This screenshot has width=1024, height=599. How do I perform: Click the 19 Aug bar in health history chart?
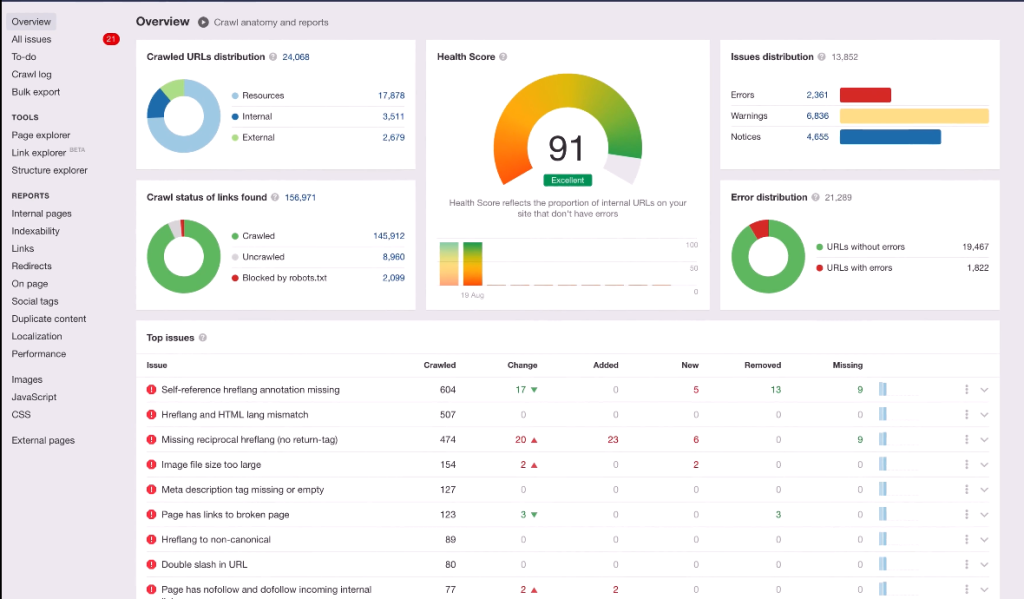click(472, 264)
